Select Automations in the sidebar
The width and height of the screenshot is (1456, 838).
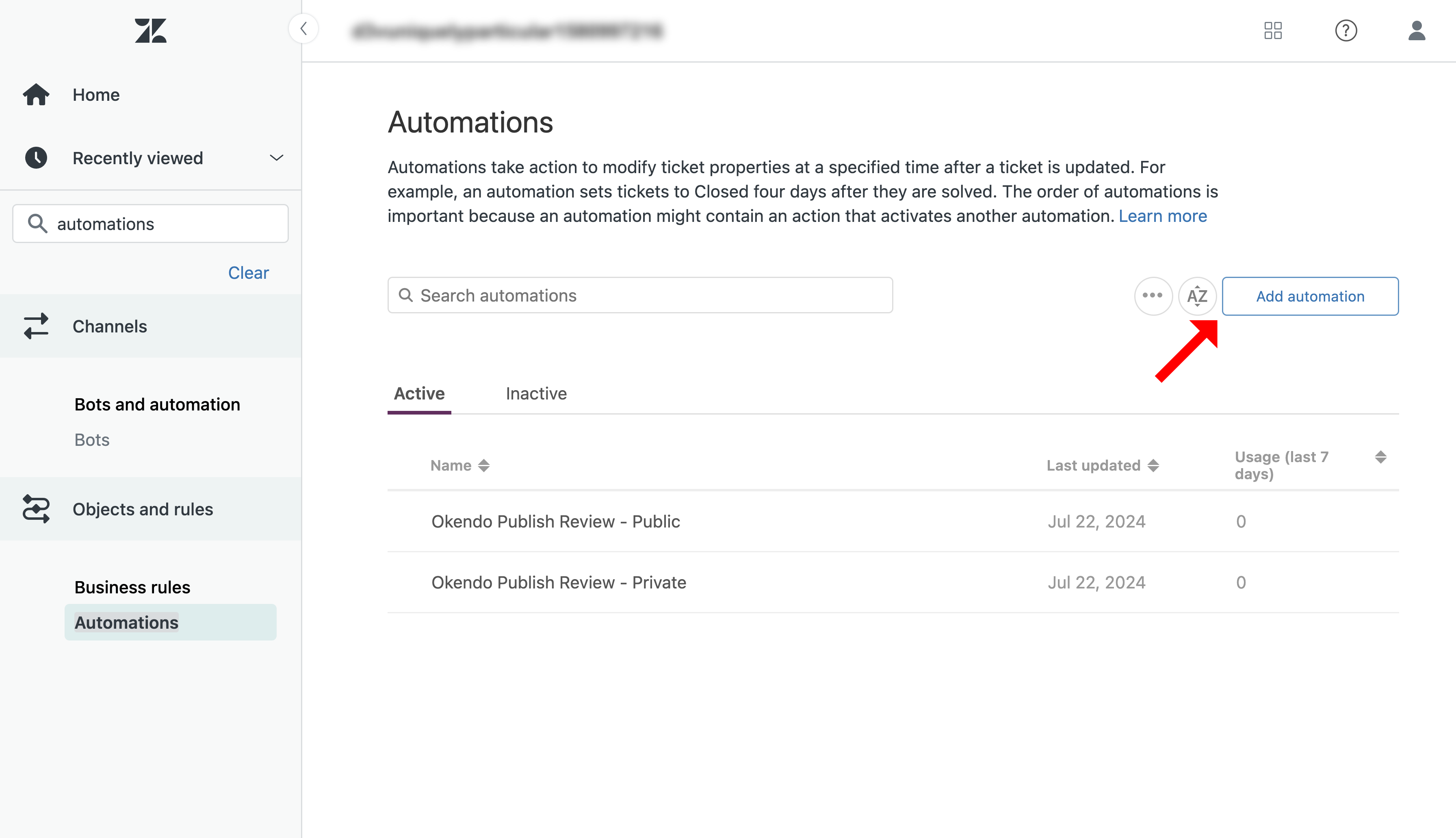point(170,622)
